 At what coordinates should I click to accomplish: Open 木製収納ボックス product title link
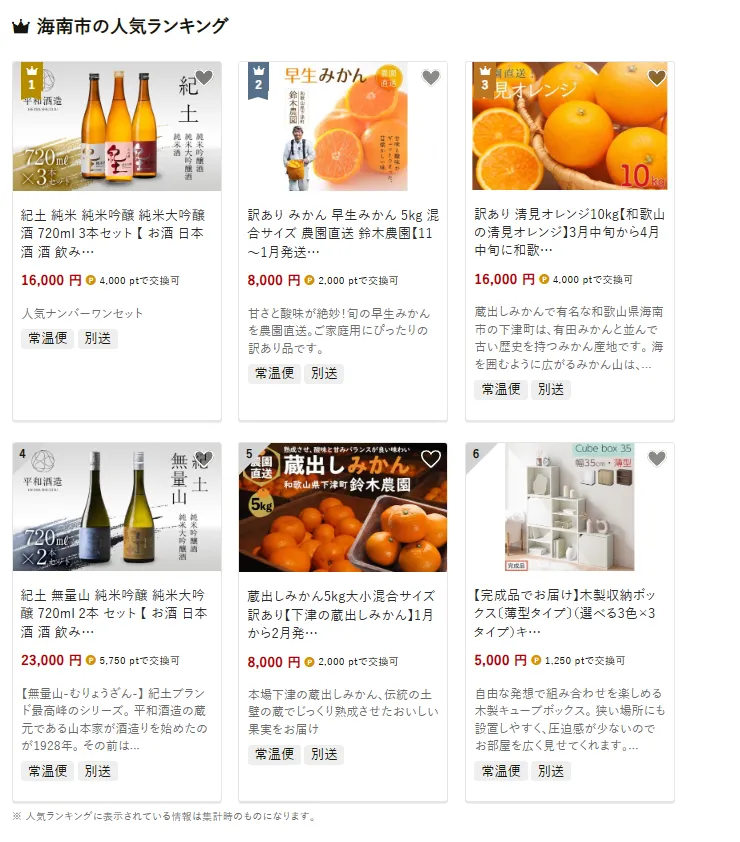565,613
